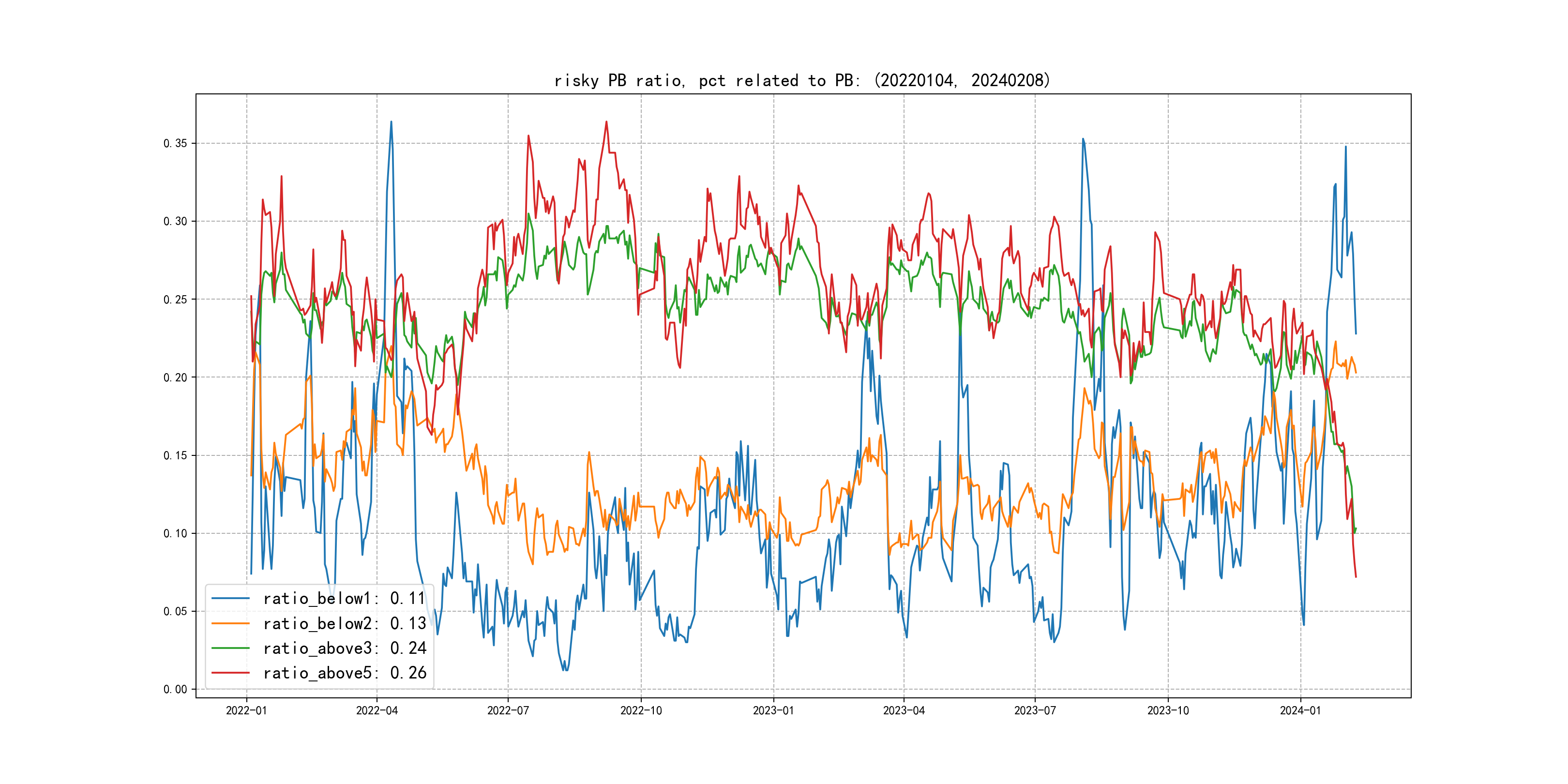Click the orange ratio_below2 legend line sample
Screen dimensions: 1568x784
tap(230, 623)
